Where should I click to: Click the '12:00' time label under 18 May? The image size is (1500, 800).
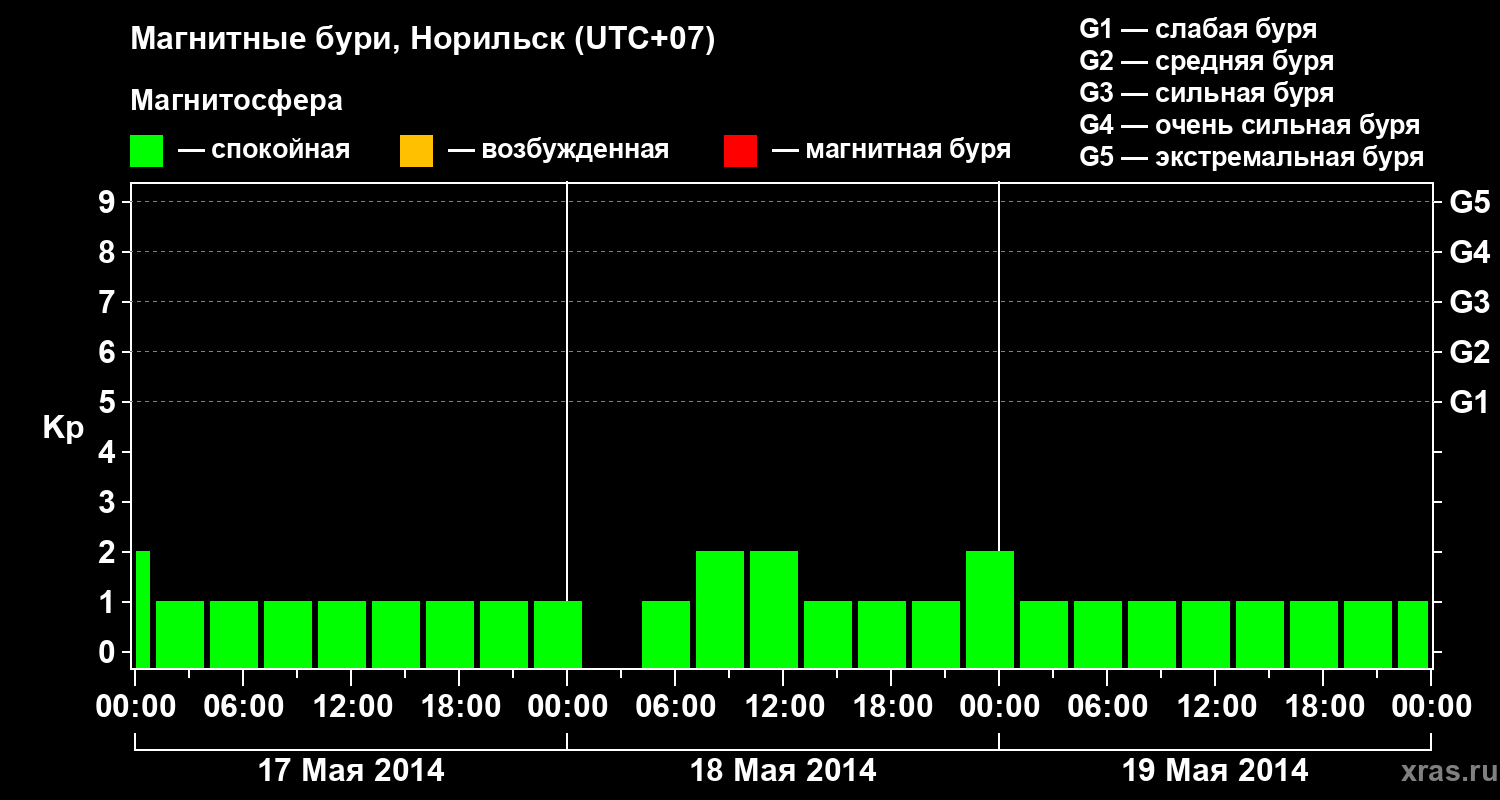[x=783, y=707]
